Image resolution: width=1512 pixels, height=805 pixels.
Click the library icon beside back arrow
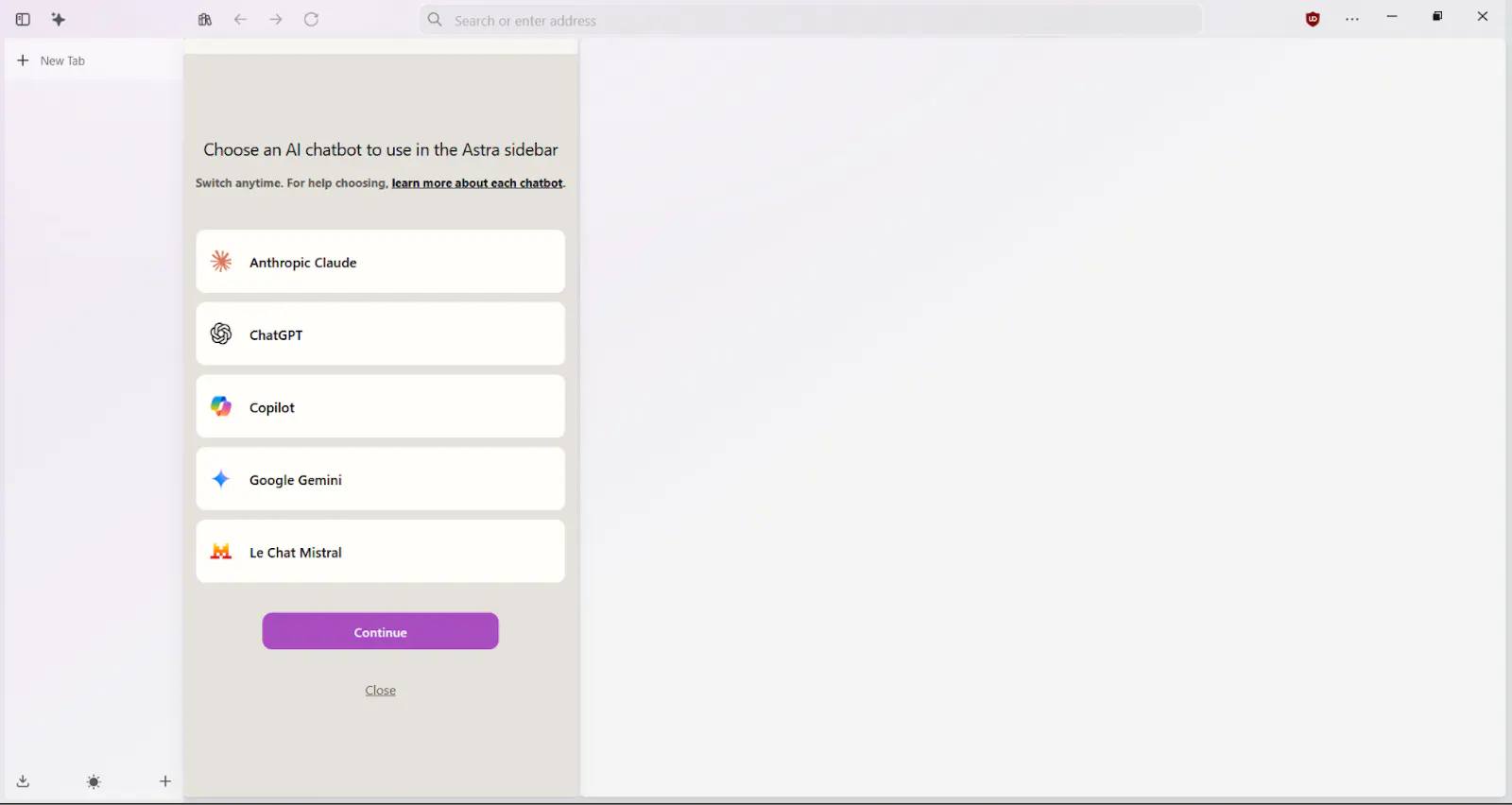coord(205,19)
